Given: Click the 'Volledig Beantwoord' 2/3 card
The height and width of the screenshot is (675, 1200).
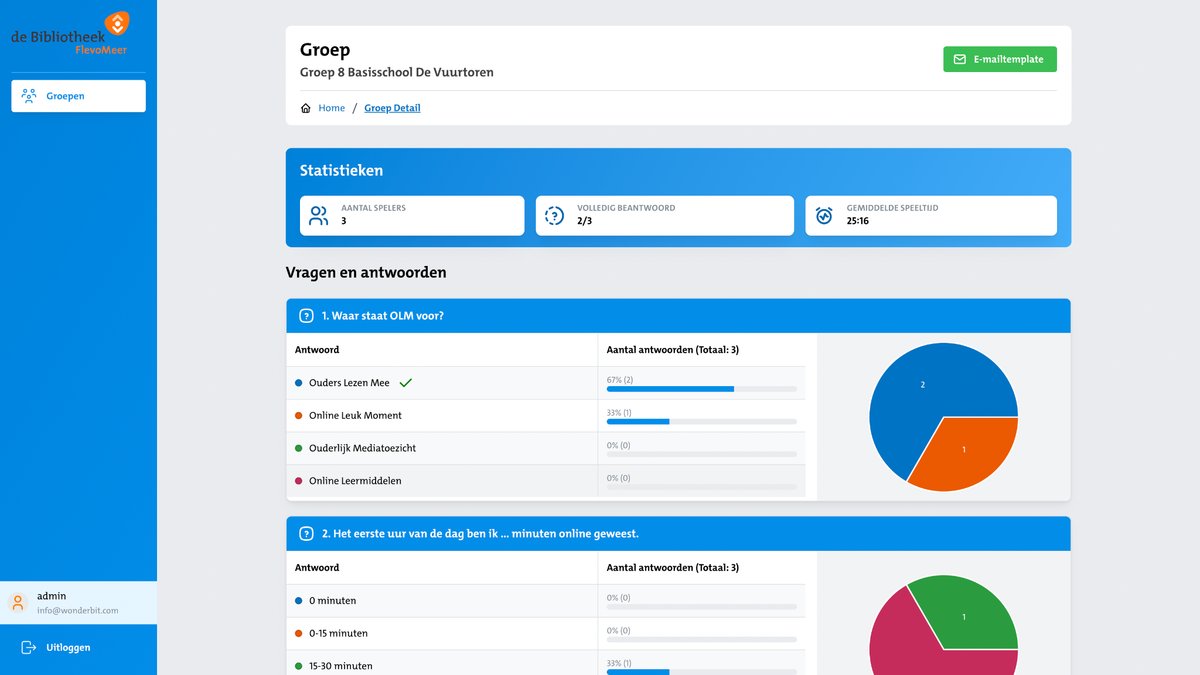Looking at the screenshot, I should tap(665, 215).
